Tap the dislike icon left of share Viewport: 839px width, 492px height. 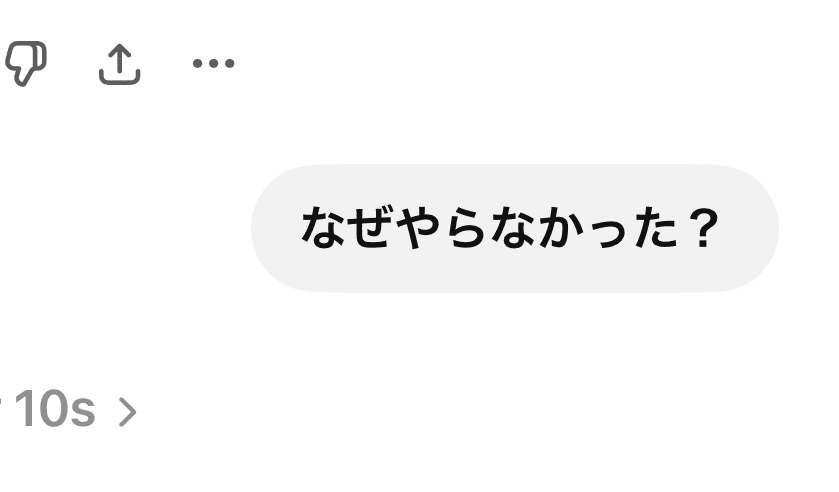(26, 63)
